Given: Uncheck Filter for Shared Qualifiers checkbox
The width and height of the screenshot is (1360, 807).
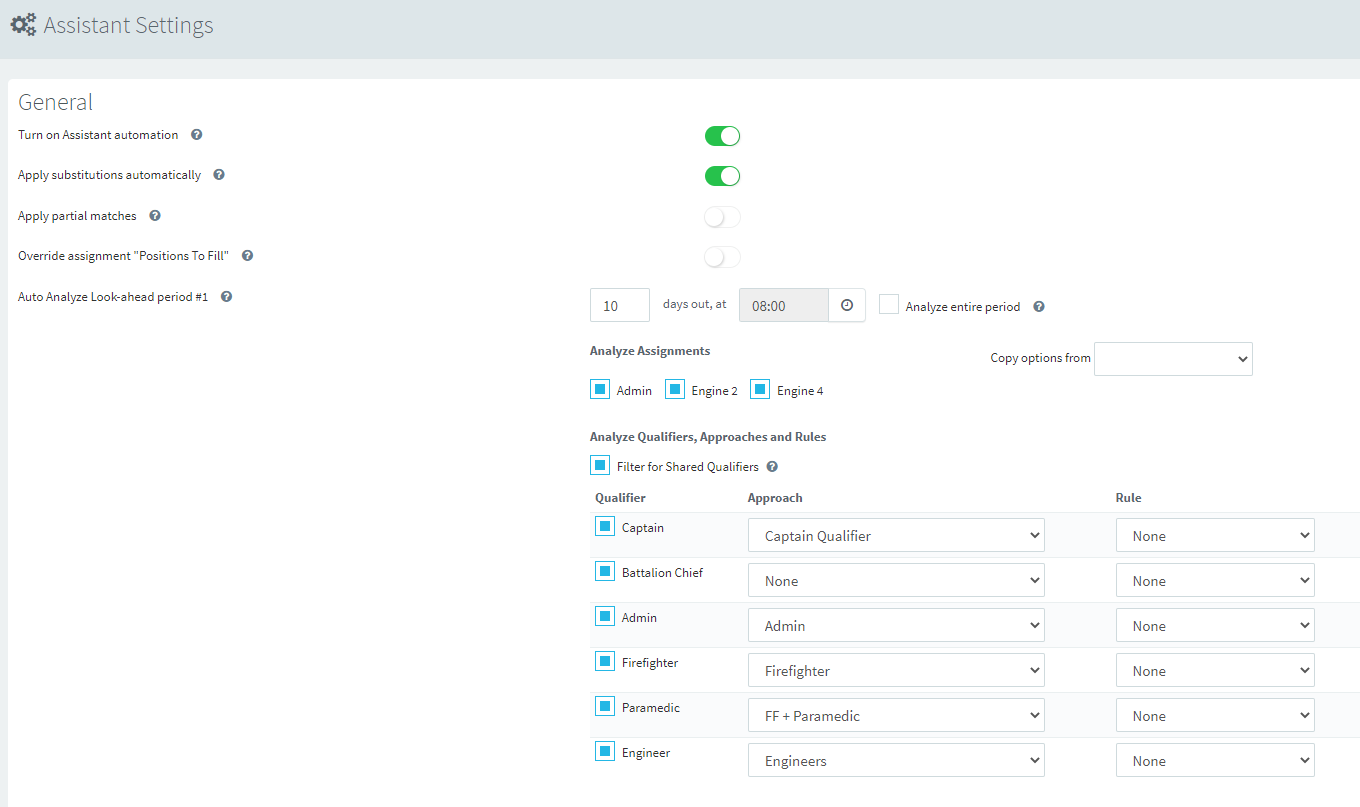Looking at the screenshot, I should coord(600,465).
